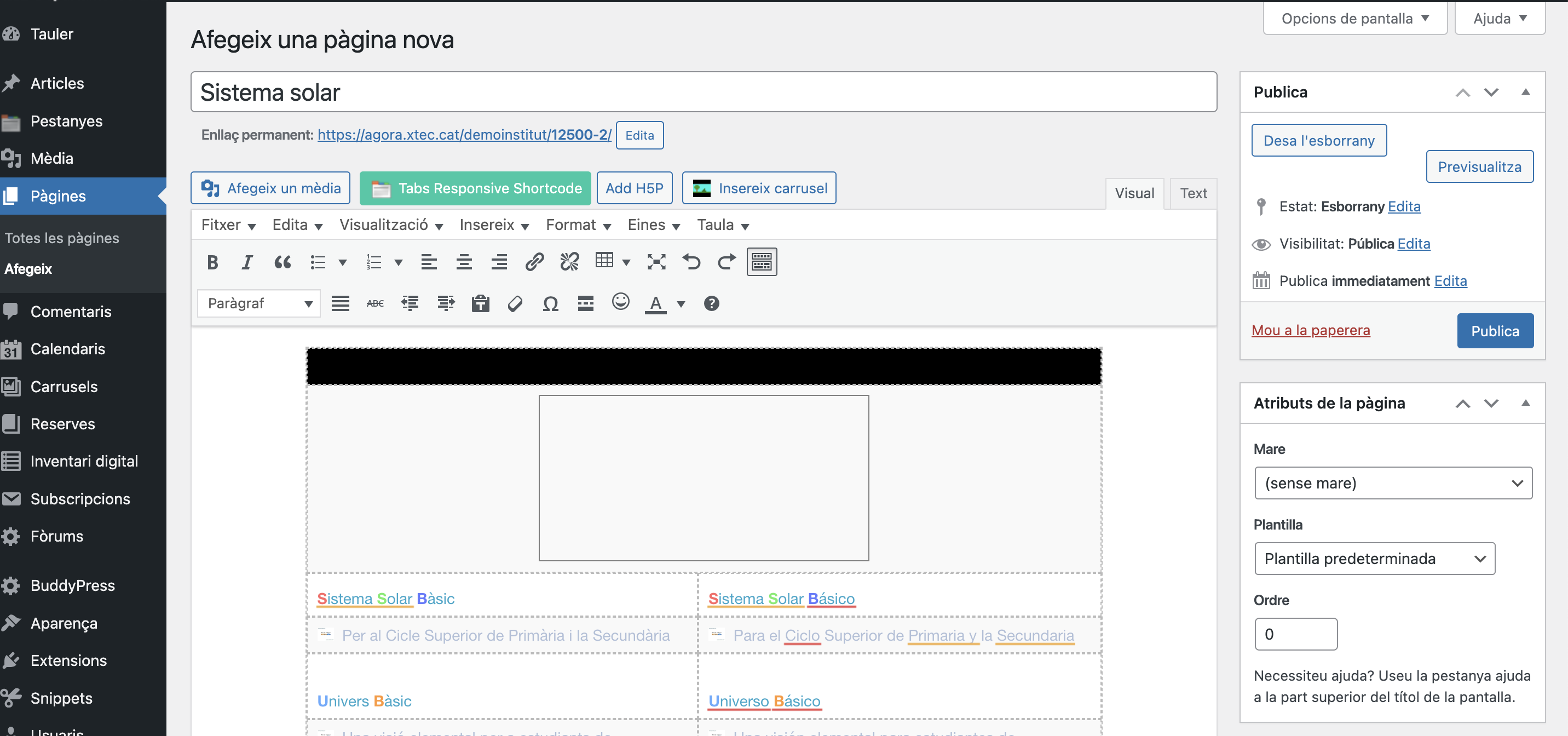Screen dimensions: 1568x736
Task: Open the (sense mare) parent dropdown
Action: (1393, 483)
